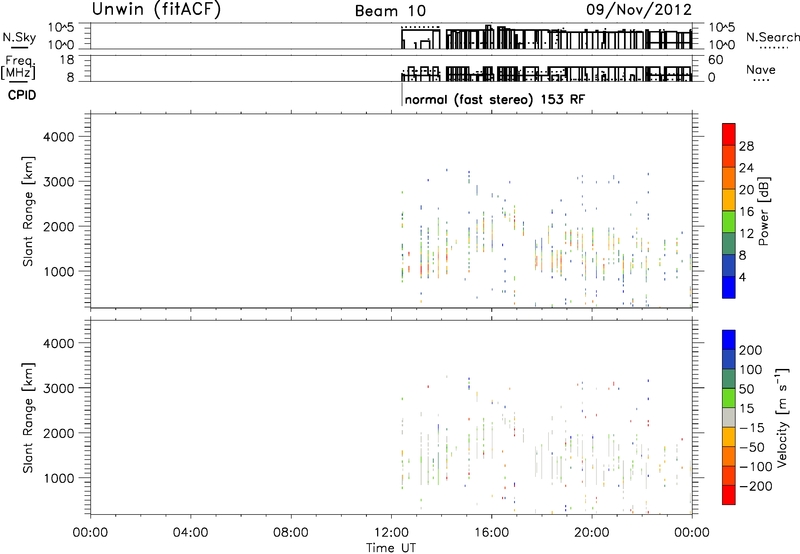Click the '08:00' time axis tick label
800x554 pixels.
coord(291,533)
